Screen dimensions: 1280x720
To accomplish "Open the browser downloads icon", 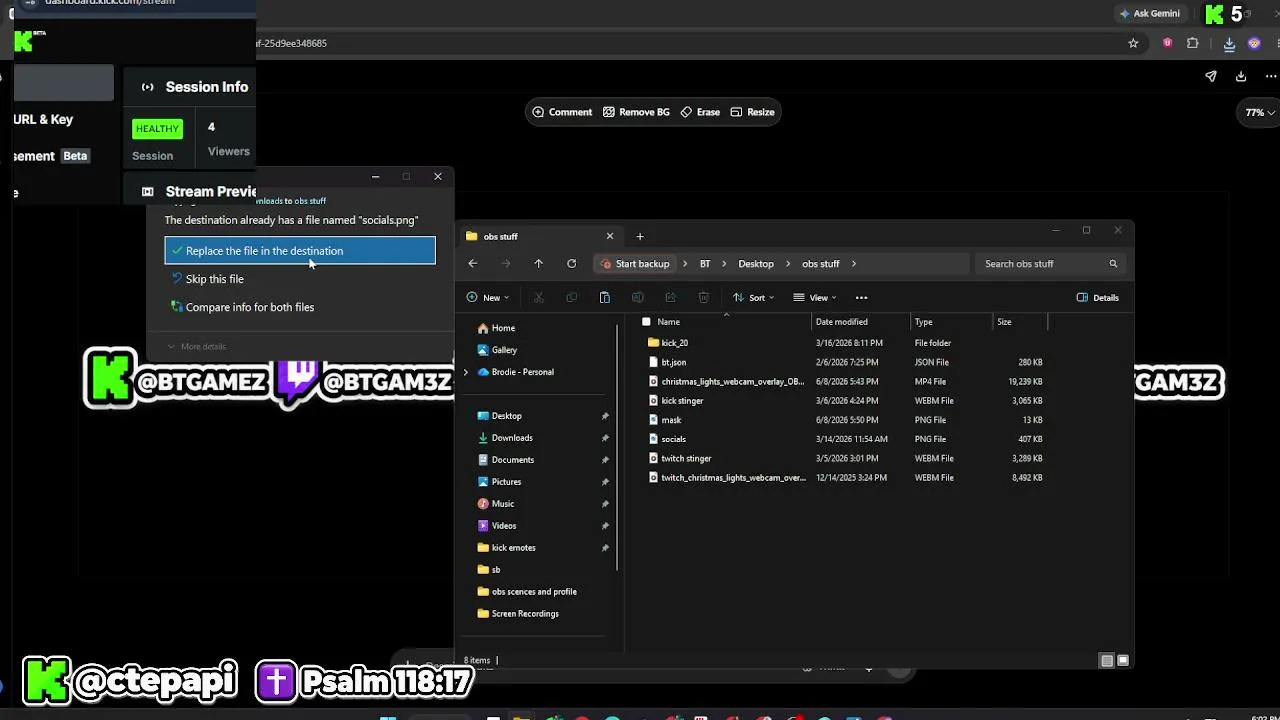I will [x=1229, y=44].
